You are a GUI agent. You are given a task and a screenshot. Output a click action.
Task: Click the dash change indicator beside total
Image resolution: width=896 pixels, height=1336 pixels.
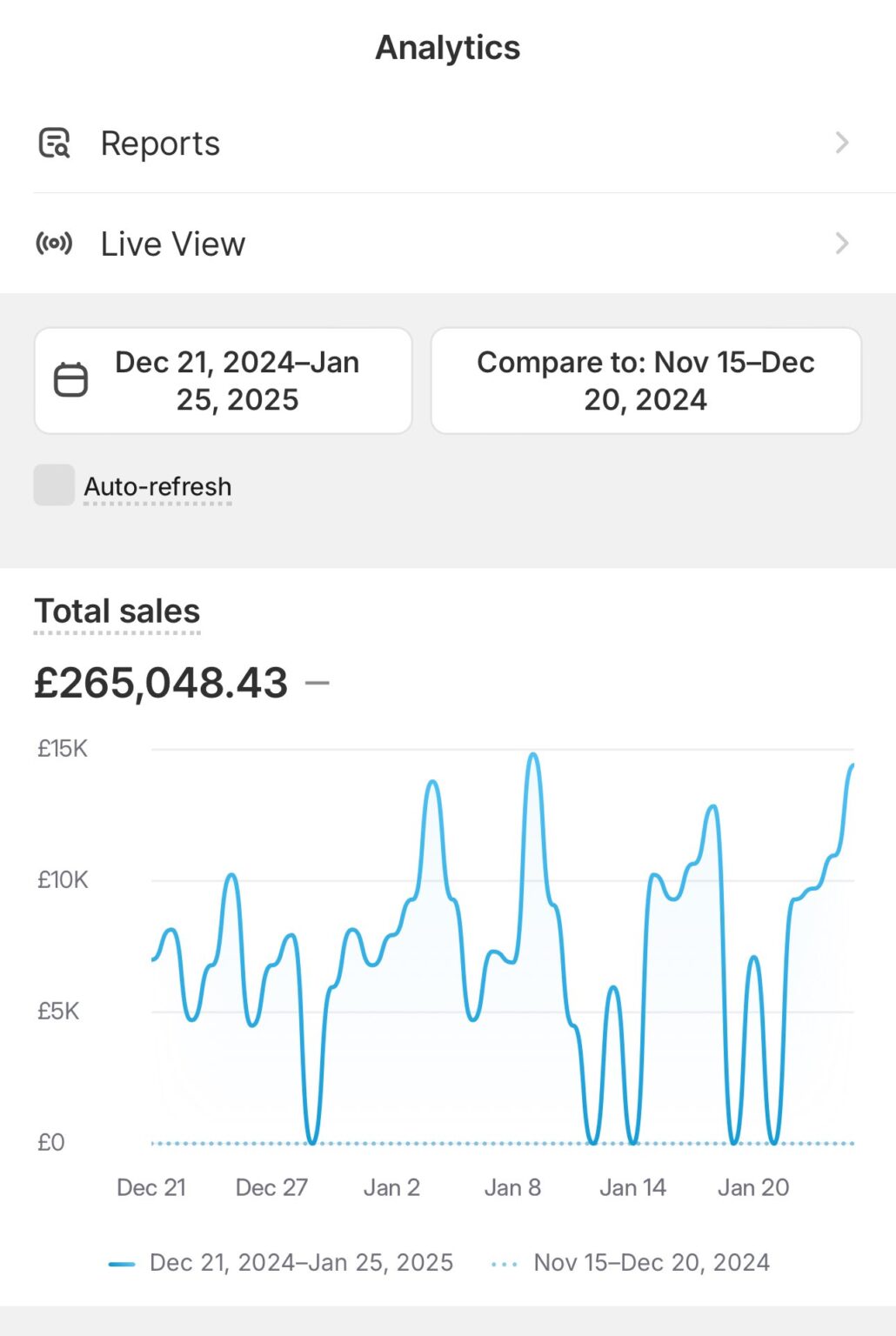click(318, 684)
